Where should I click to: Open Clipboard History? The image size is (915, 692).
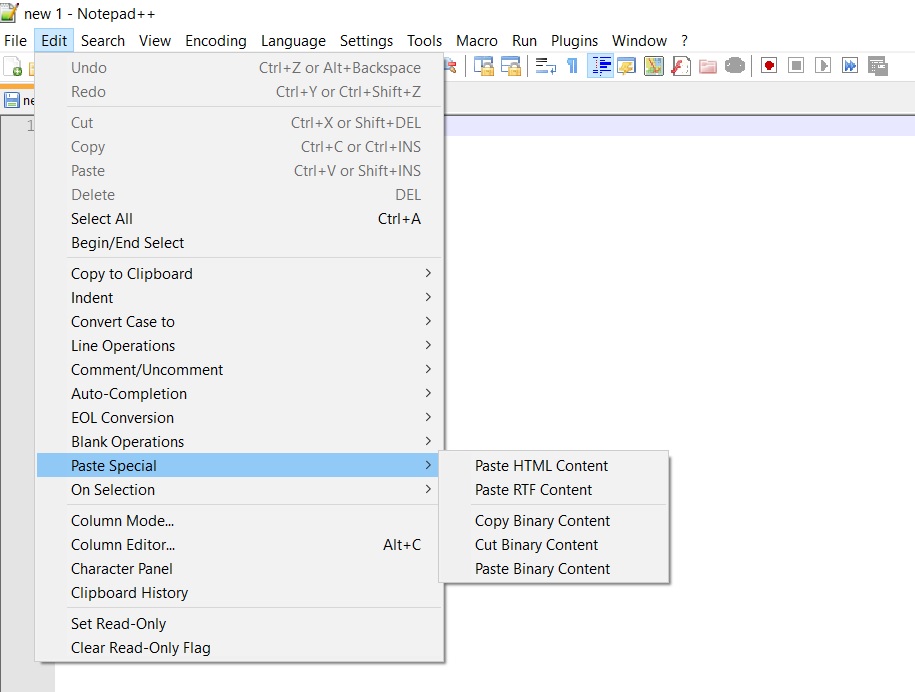239,592
